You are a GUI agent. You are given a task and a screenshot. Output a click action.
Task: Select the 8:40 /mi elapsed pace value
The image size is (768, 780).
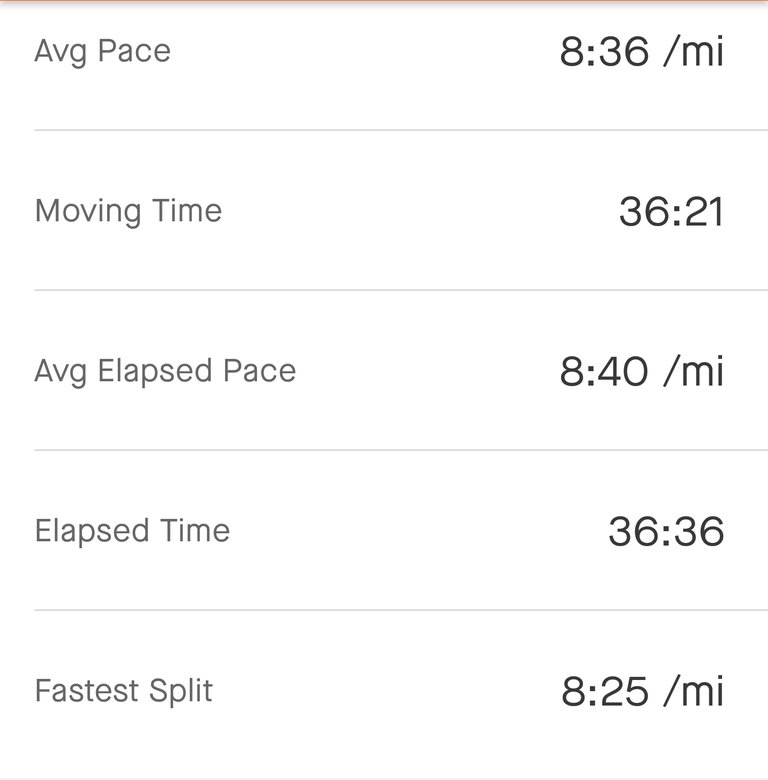(x=641, y=371)
